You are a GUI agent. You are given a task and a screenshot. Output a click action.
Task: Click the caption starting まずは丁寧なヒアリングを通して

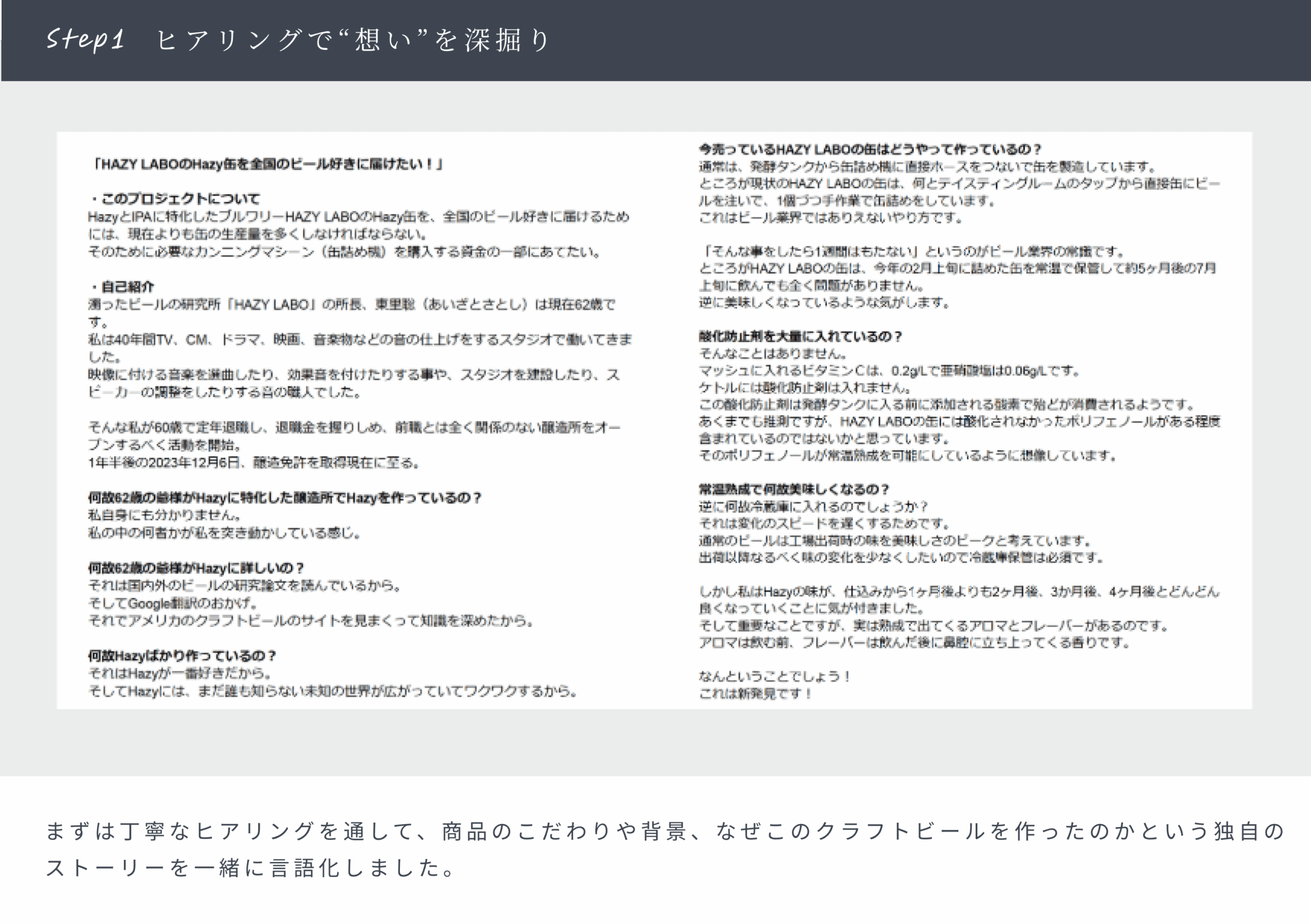tap(665, 831)
